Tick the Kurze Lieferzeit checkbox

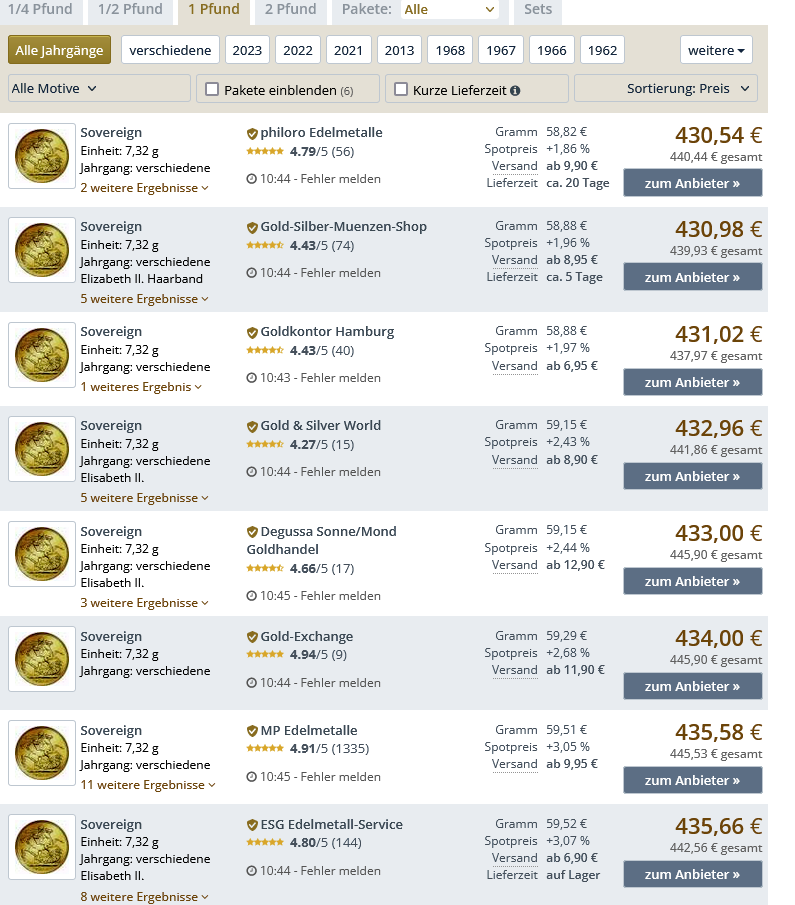(x=401, y=89)
